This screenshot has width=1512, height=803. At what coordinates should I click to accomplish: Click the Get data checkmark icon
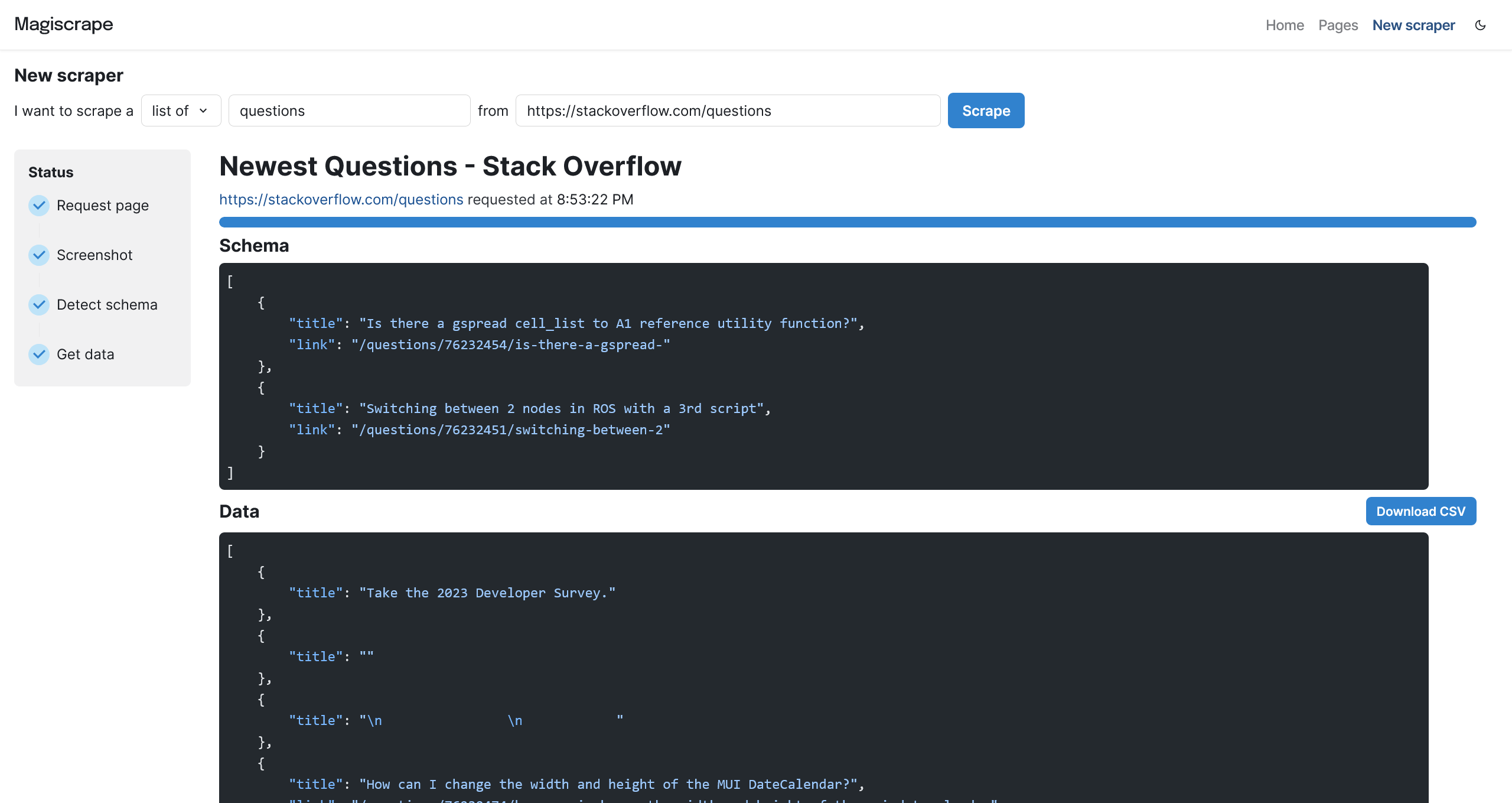click(39, 355)
